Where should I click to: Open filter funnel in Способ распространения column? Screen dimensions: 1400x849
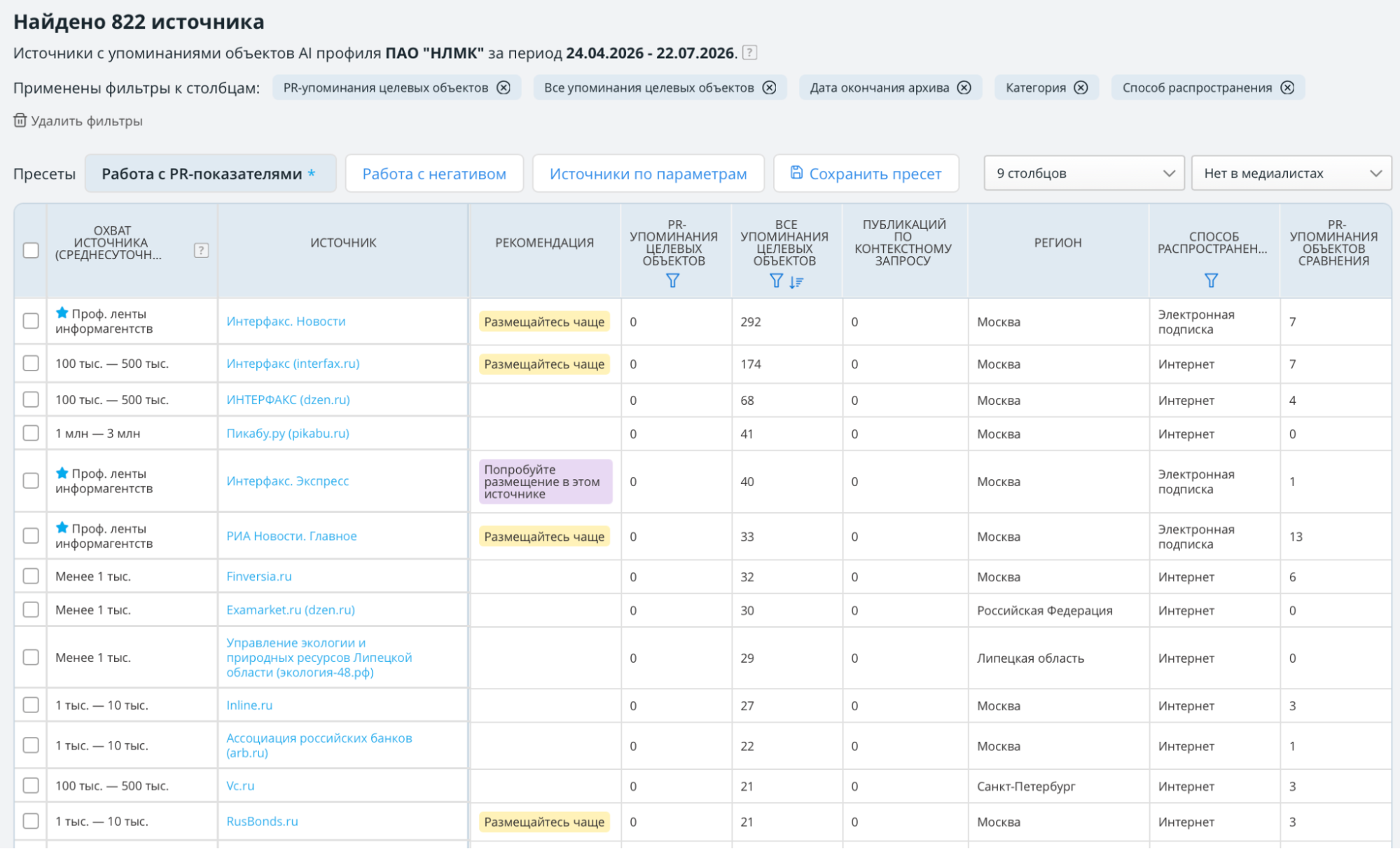(1211, 281)
